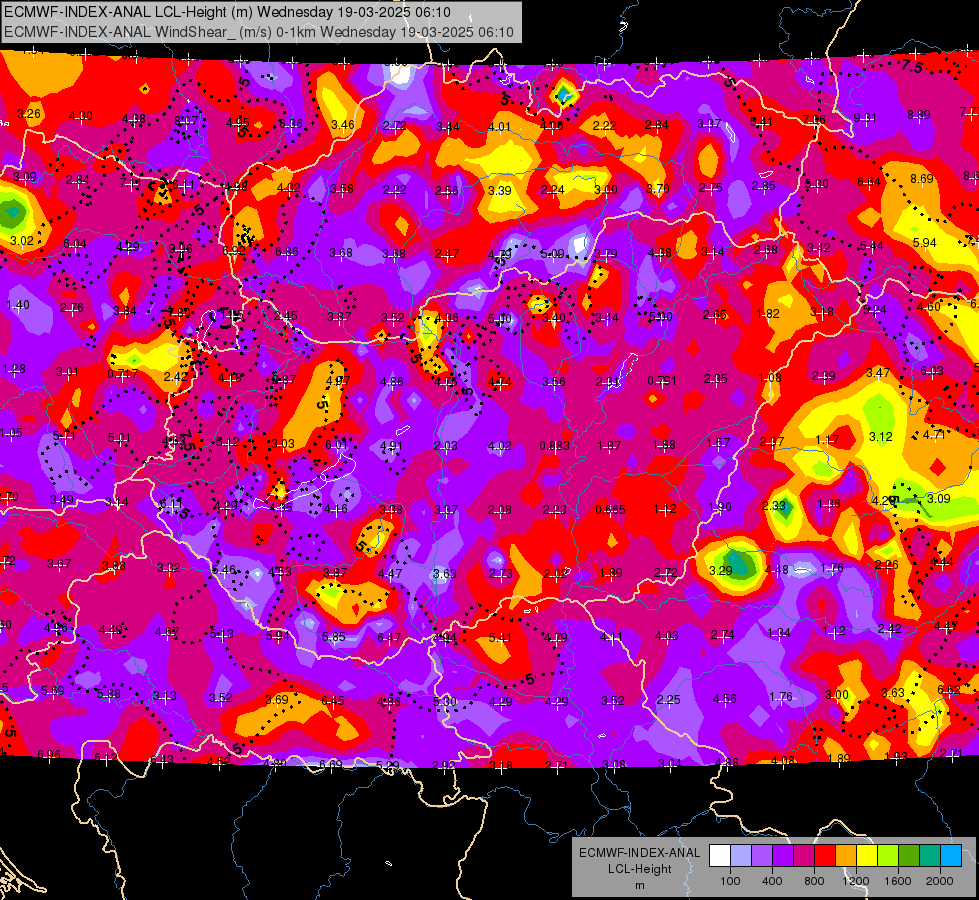Pick the magenta swatch left of the 800 tick
This screenshot has width=979, height=900.
(x=804, y=856)
